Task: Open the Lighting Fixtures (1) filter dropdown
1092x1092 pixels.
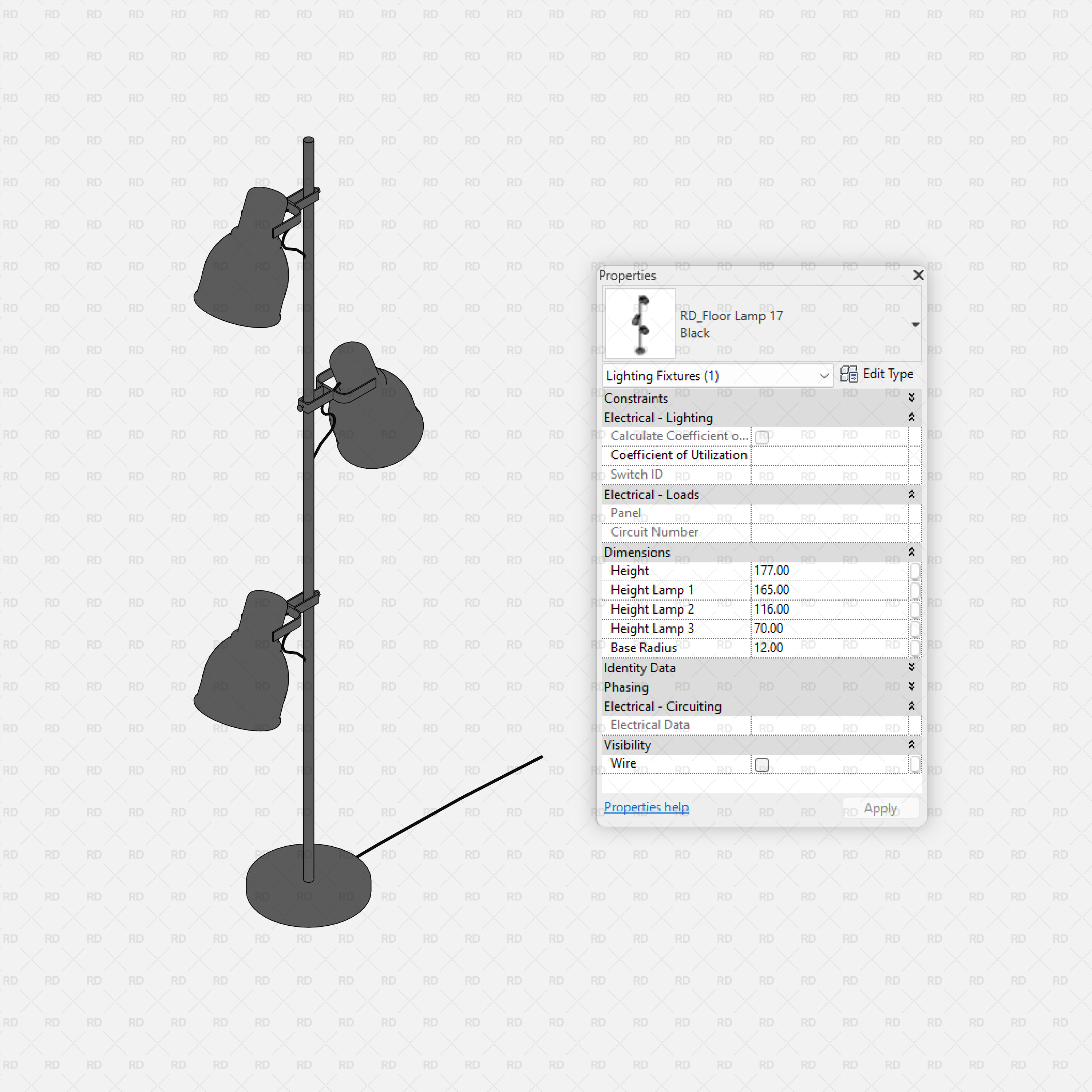Action: [x=823, y=375]
